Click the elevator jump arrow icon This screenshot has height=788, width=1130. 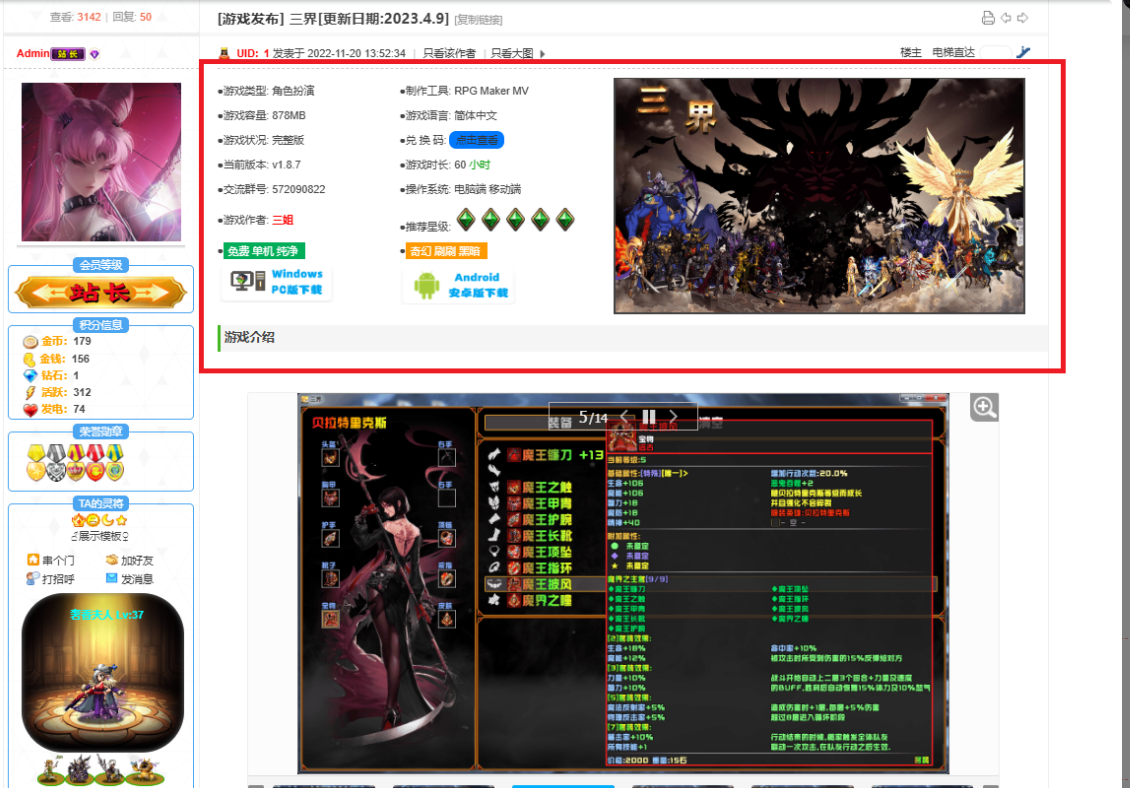(x=1023, y=52)
